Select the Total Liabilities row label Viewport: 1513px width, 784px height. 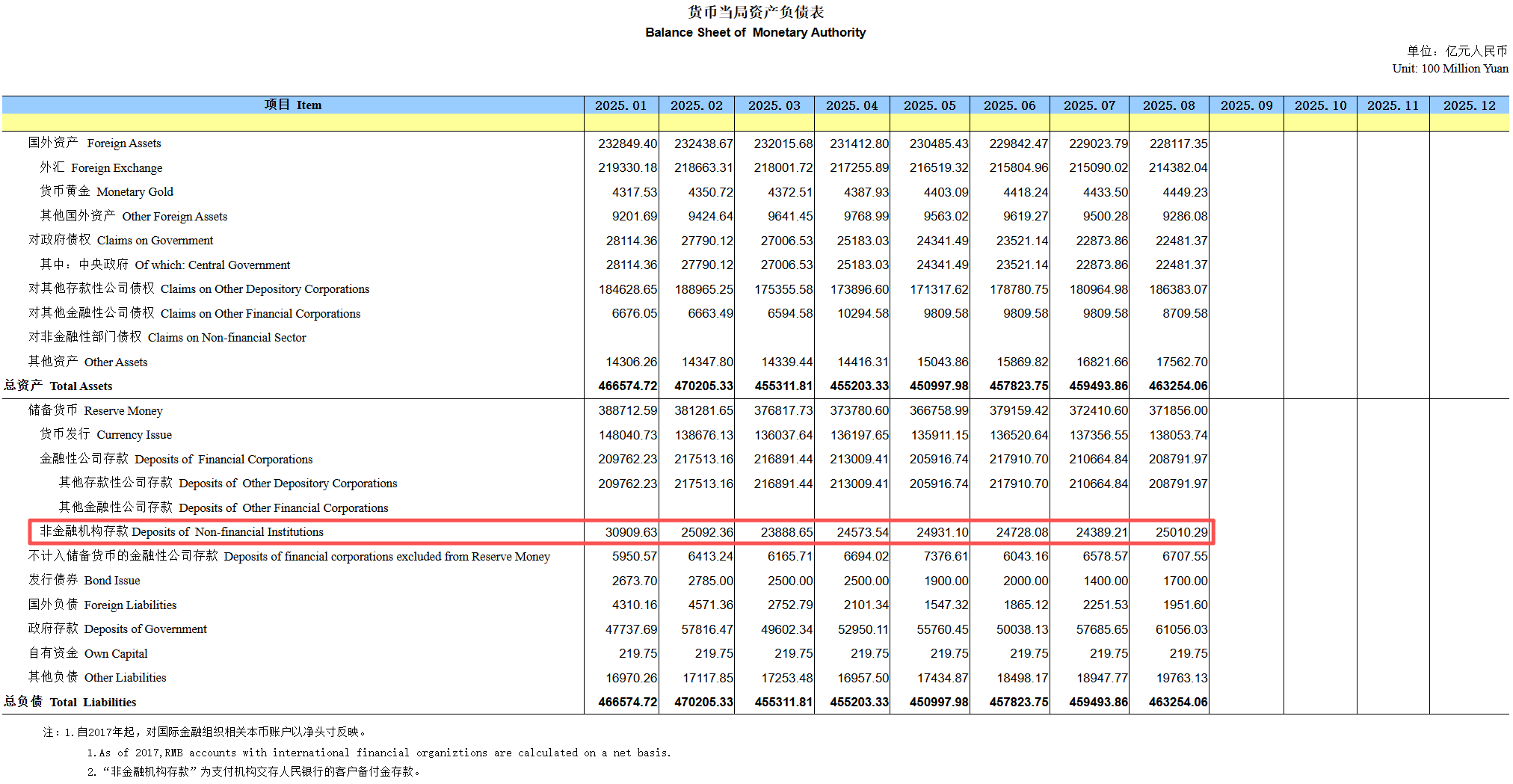[70, 702]
